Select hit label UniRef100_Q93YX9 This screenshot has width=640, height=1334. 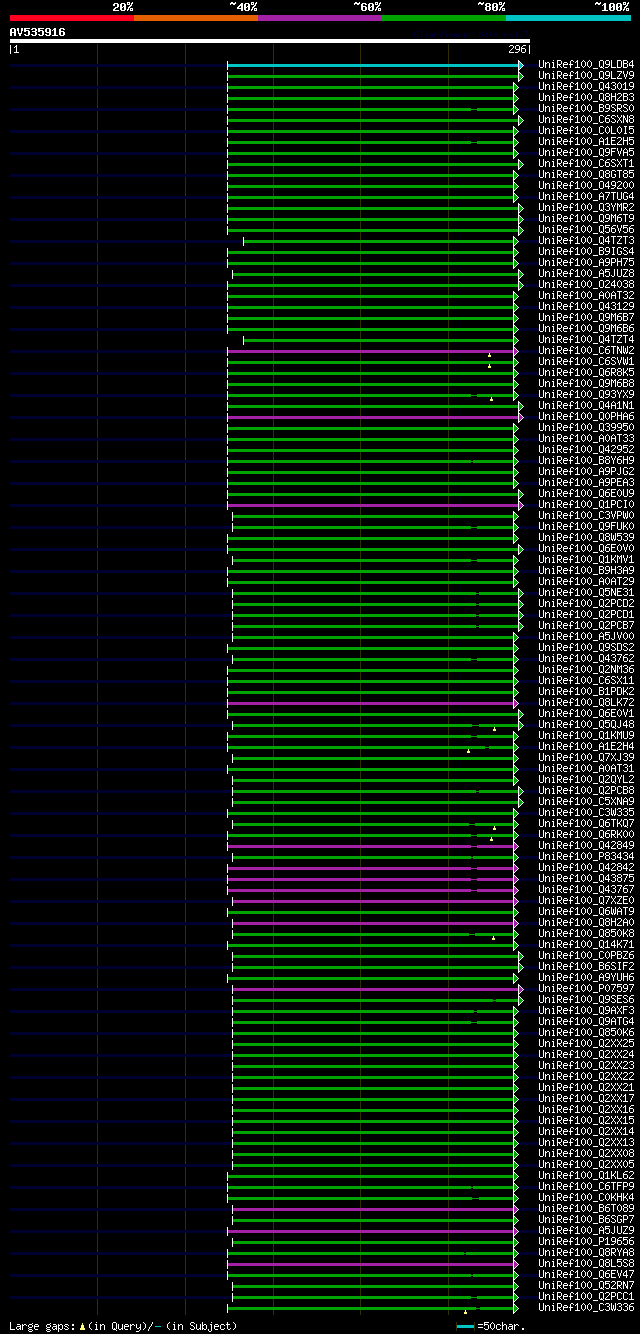point(586,395)
